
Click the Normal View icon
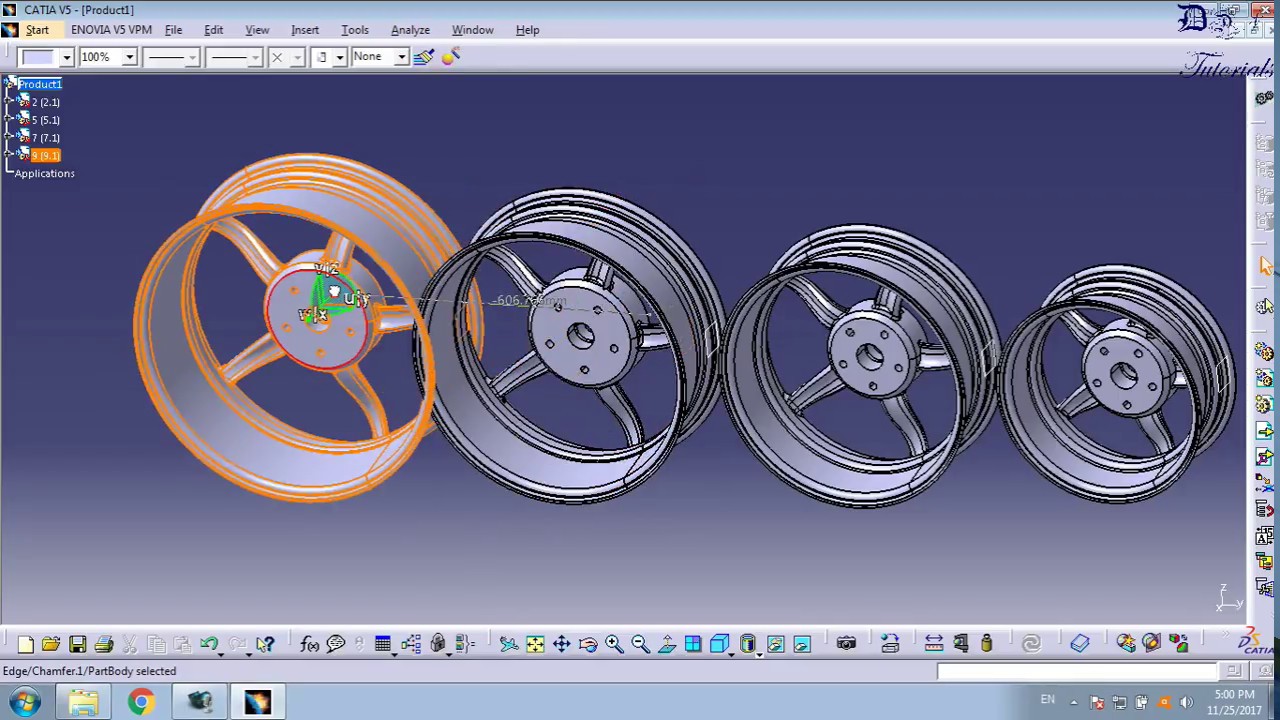click(x=667, y=644)
